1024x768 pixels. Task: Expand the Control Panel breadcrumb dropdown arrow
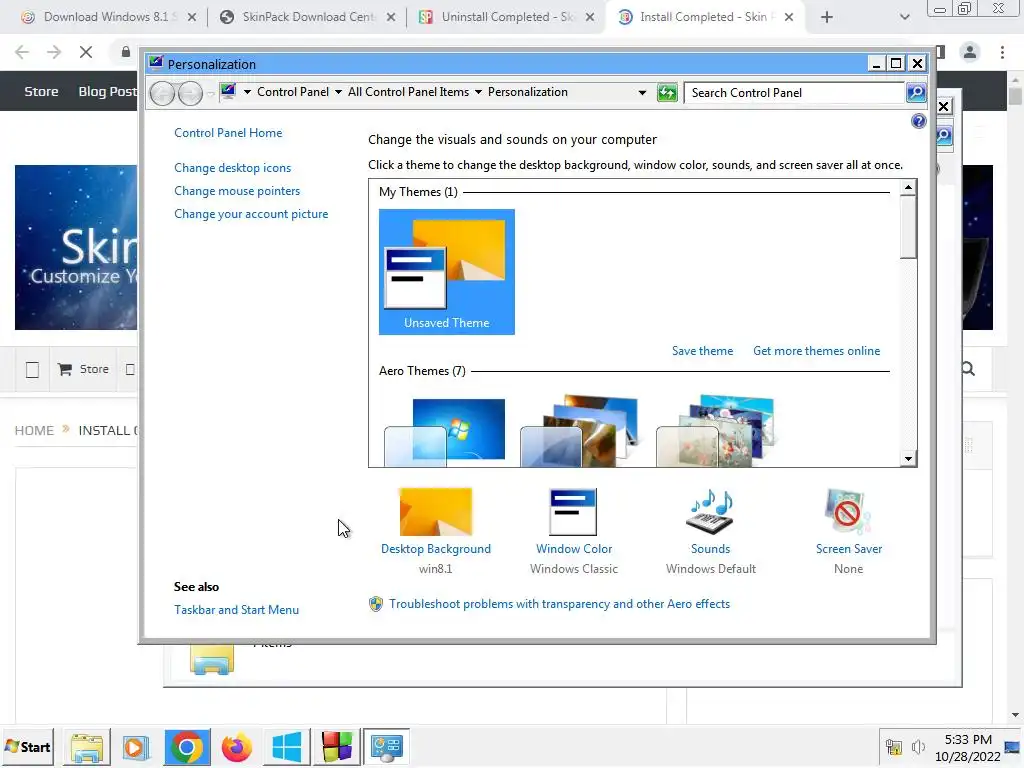pyautogui.click(x=338, y=92)
